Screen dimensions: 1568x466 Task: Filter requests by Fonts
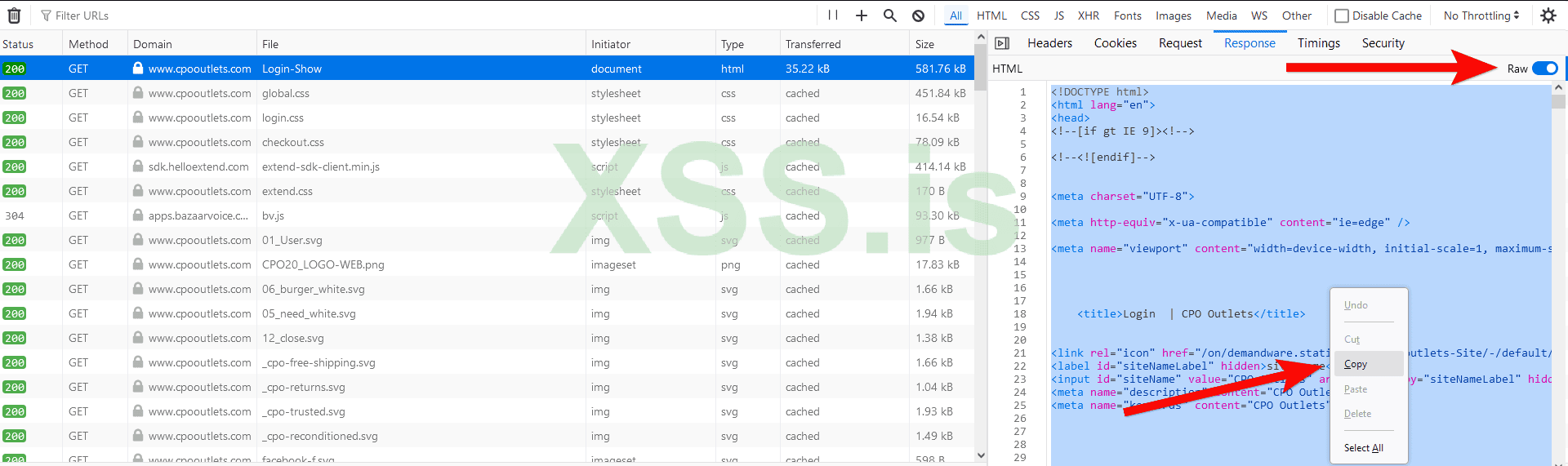click(x=1127, y=16)
